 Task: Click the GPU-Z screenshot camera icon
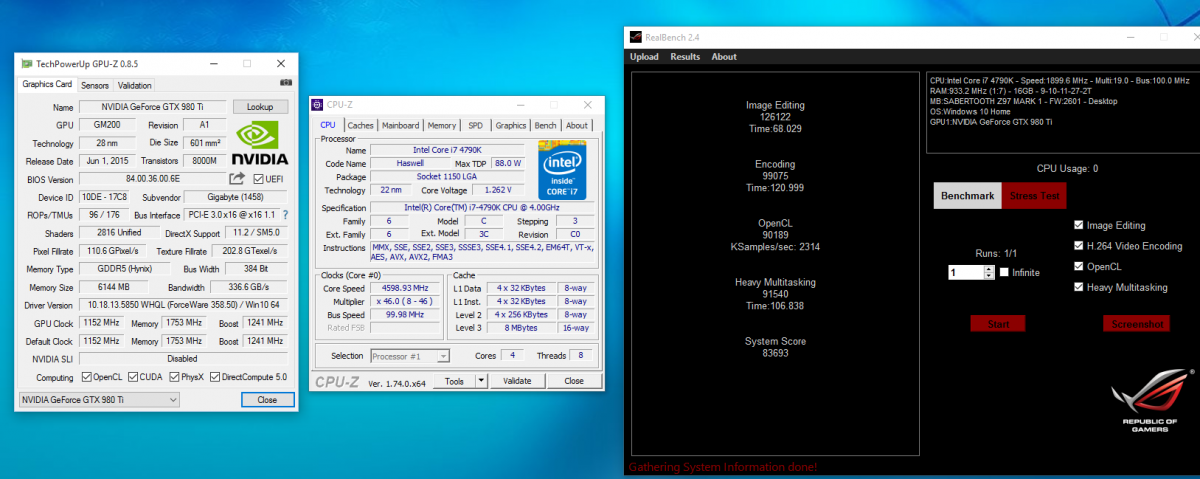click(x=286, y=84)
